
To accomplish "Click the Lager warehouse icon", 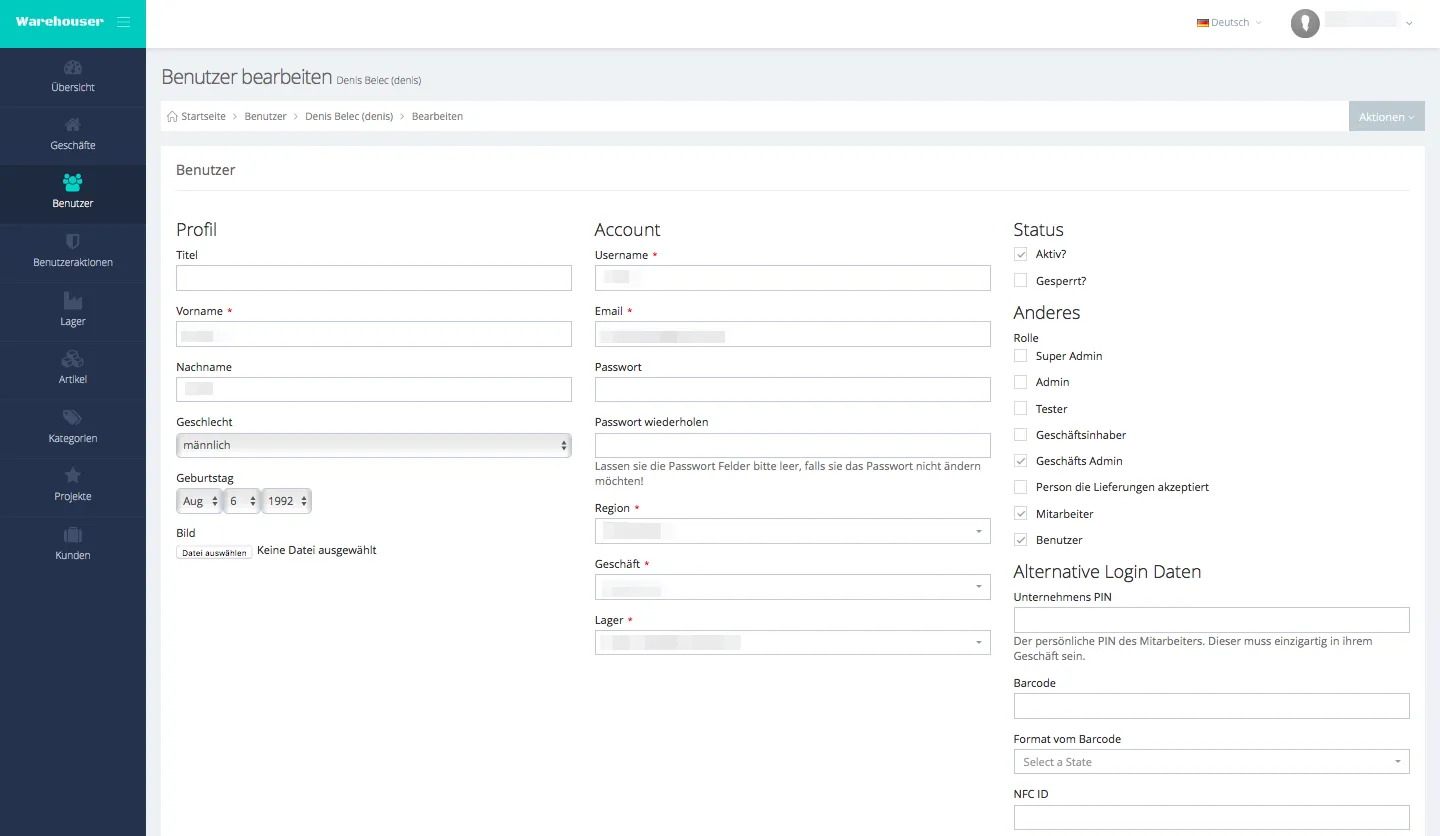I will click(x=73, y=301).
